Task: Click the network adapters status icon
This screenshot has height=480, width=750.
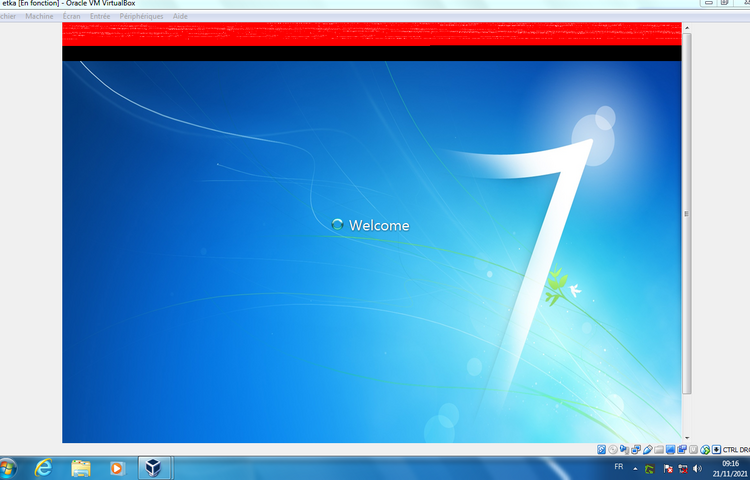Action: 636,449
